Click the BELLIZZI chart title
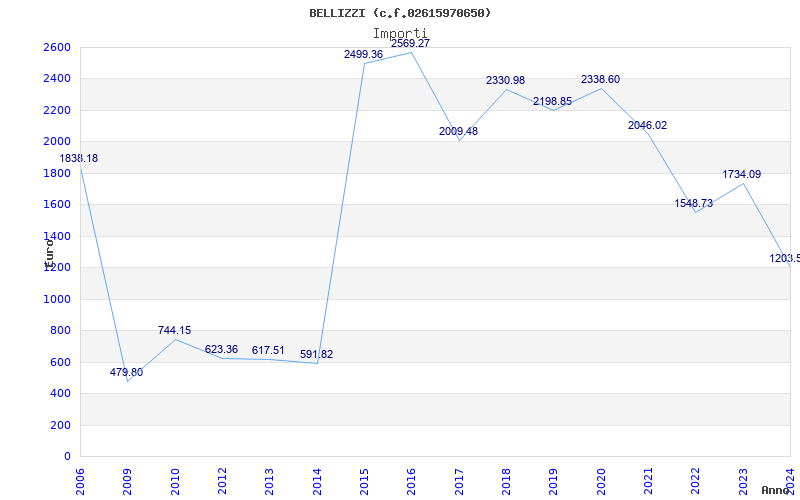 coord(401,13)
